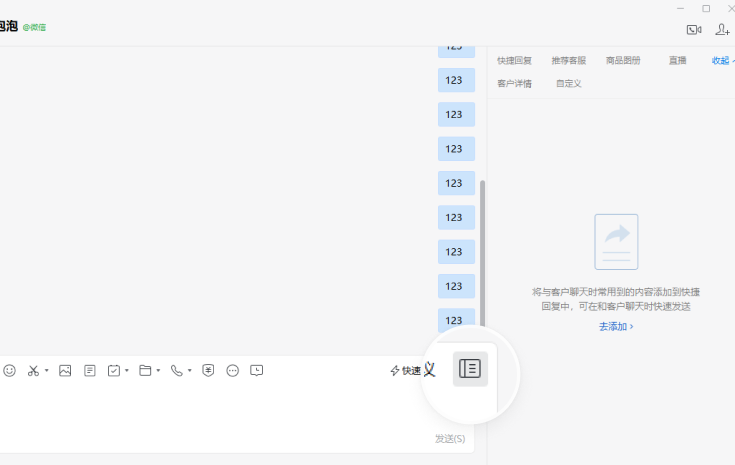735x465 pixels.
Task: Click the calendar schedule icon
Action: 114,371
